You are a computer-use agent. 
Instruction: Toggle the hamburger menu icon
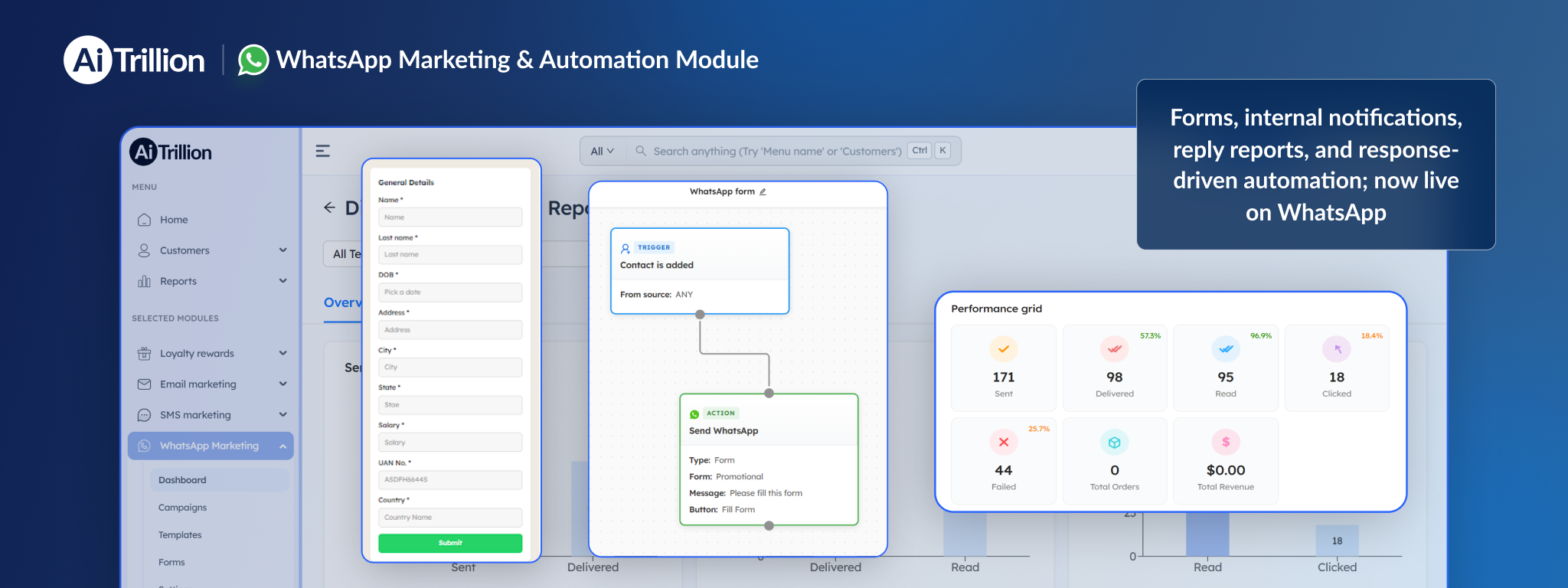click(323, 151)
